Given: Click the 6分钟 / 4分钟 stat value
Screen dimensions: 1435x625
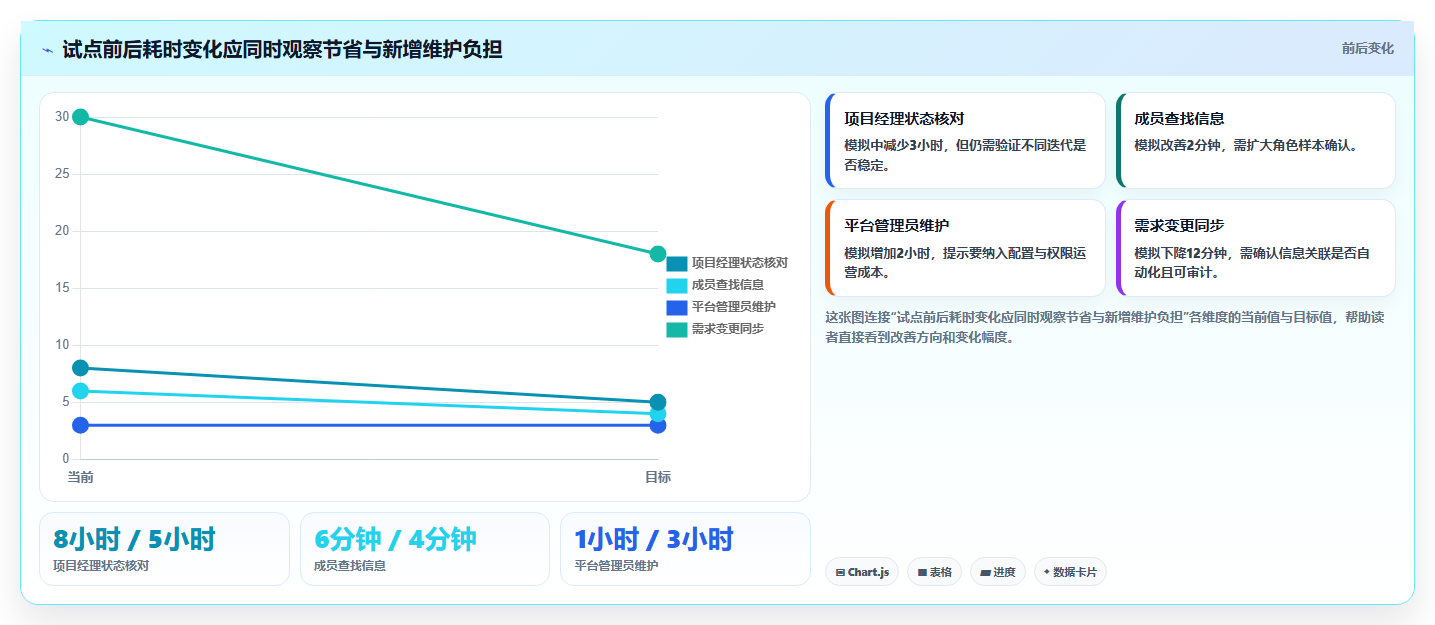Looking at the screenshot, I should click(395, 539).
